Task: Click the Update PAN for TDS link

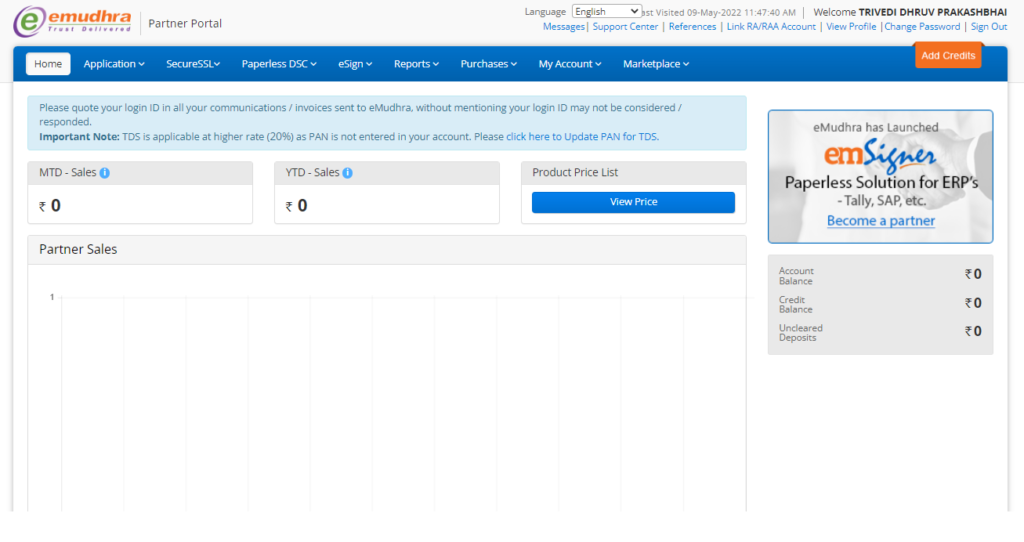Action: tap(582, 137)
